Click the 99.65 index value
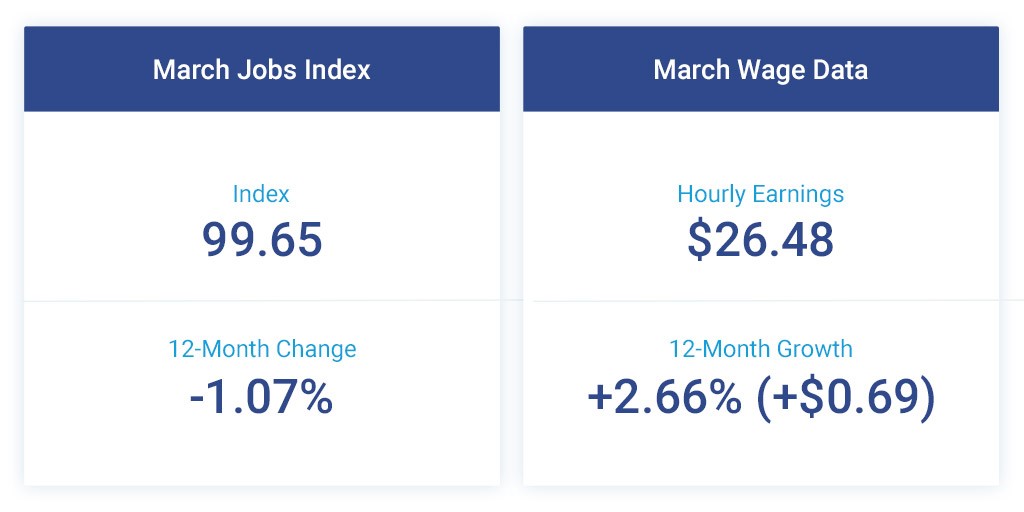Viewport: 1024px width, 512px height. [262, 239]
